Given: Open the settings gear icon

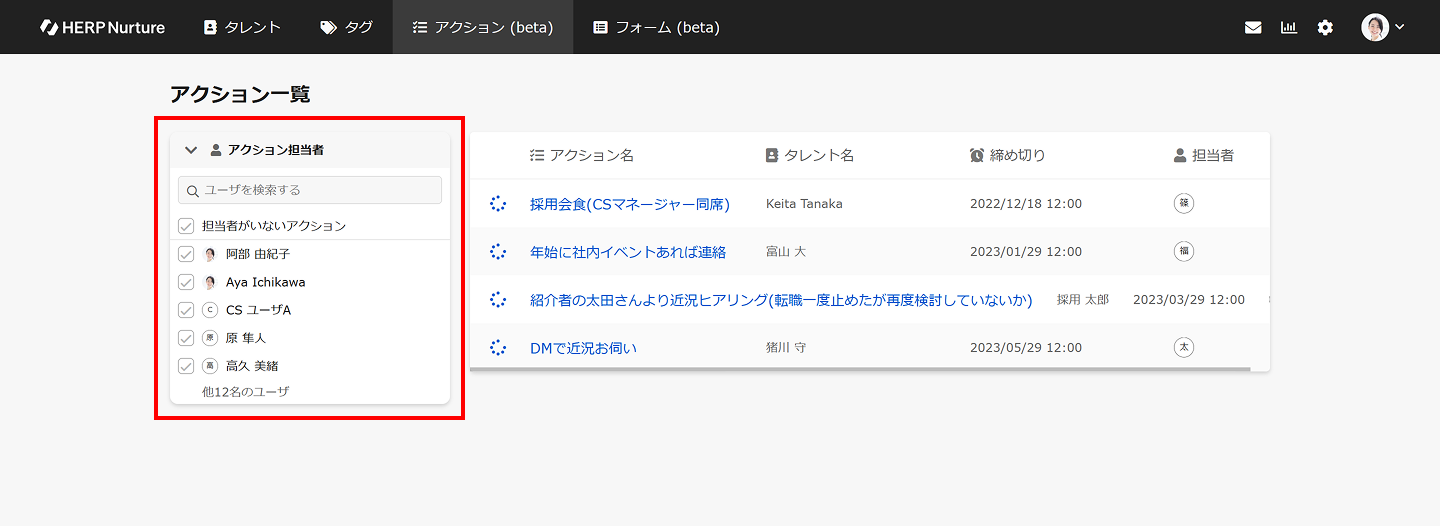Looking at the screenshot, I should click(x=1325, y=28).
